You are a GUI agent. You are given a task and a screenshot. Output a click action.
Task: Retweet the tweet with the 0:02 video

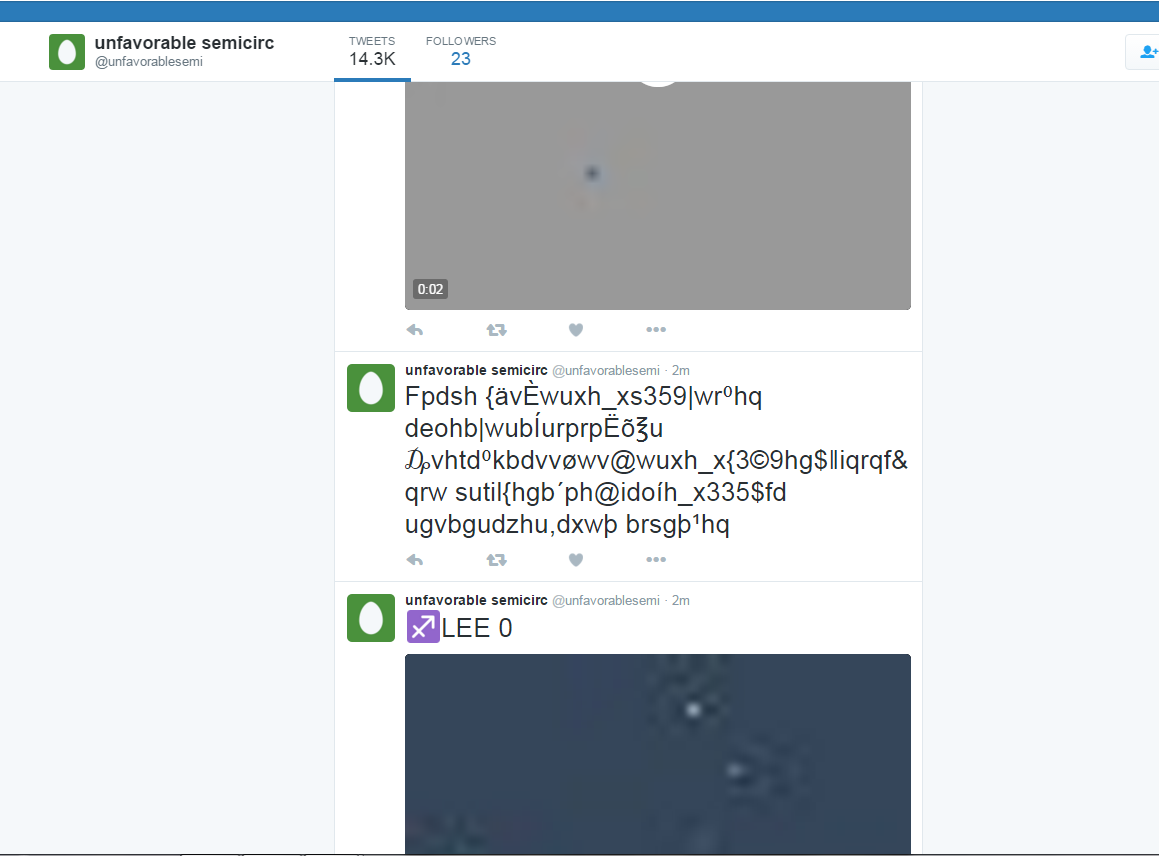[x=496, y=330]
